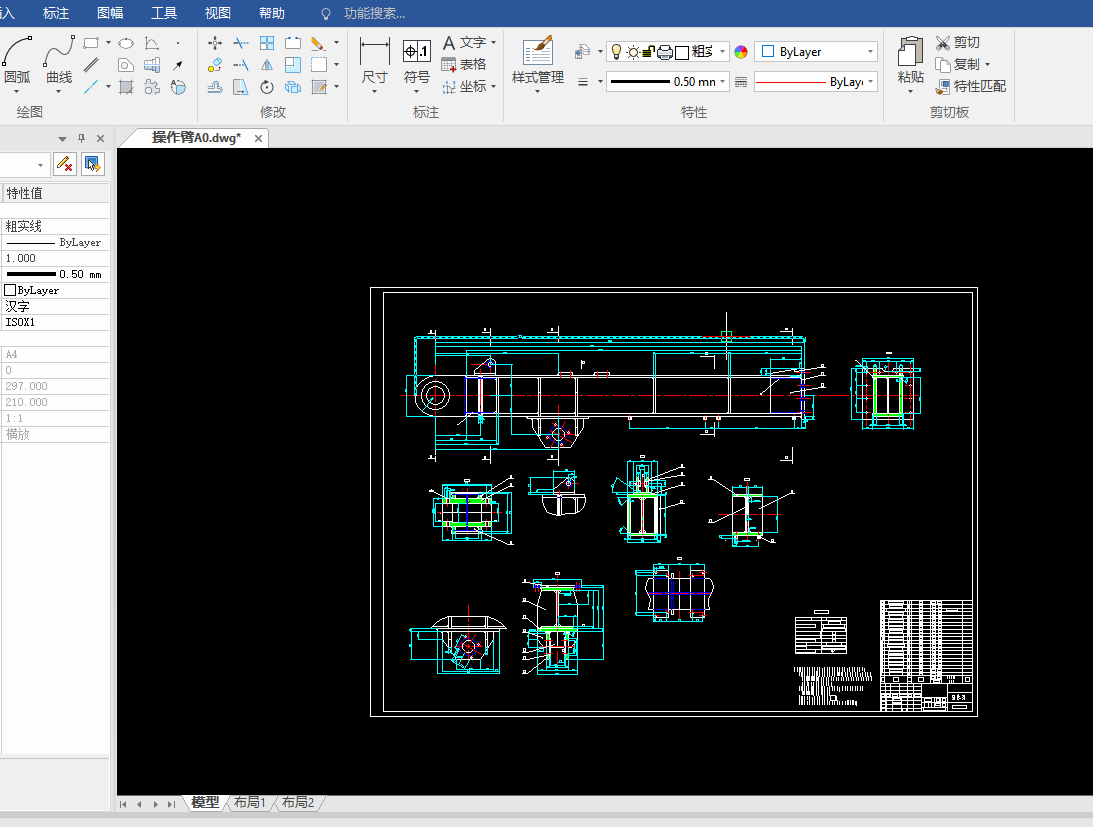Toggle the layer lightbulb on/off icon
The image size is (1093, 827).
tap(617, 52)
